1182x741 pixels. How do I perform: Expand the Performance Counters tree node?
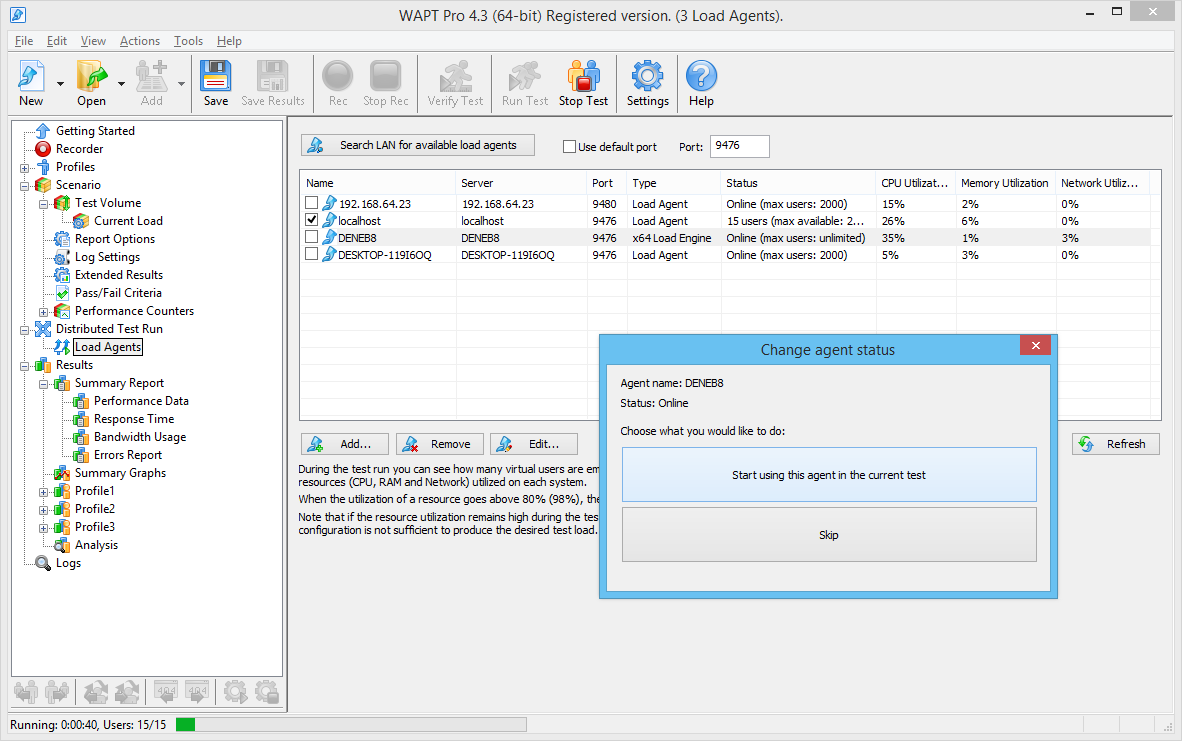(44, 311)
